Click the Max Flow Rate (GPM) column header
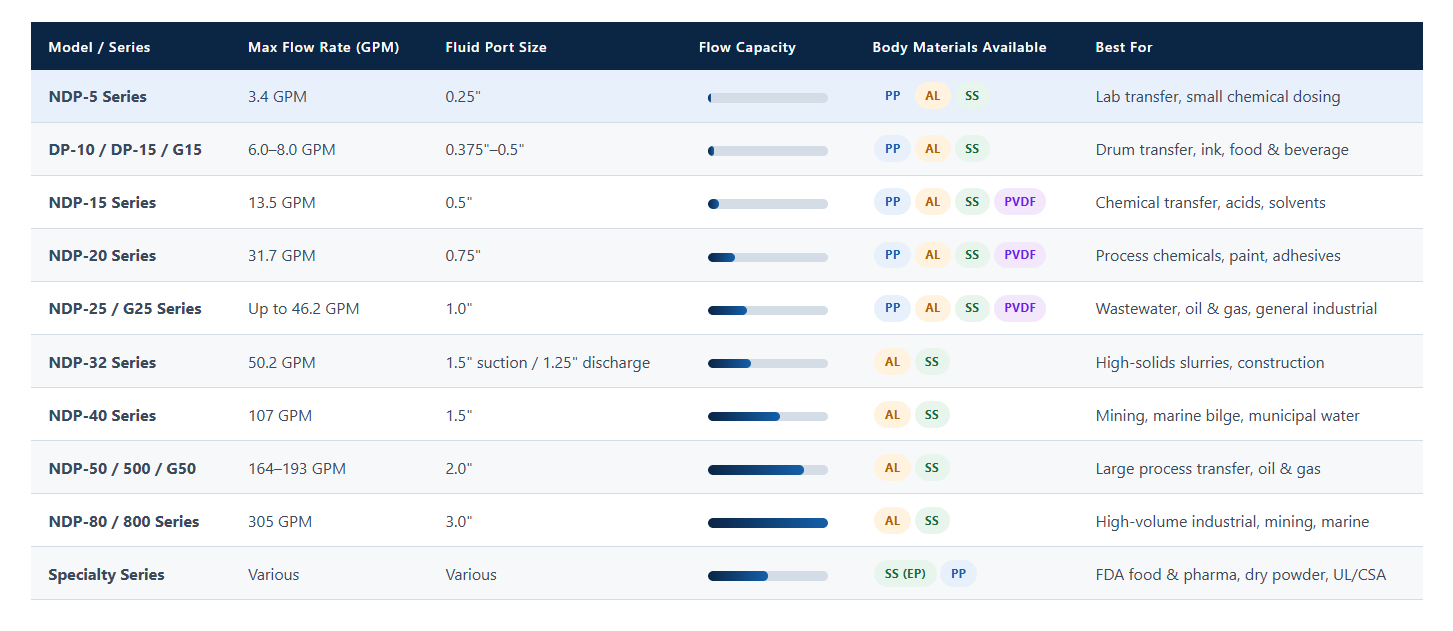Viewport: 1453px width, 631px height. 323,47
